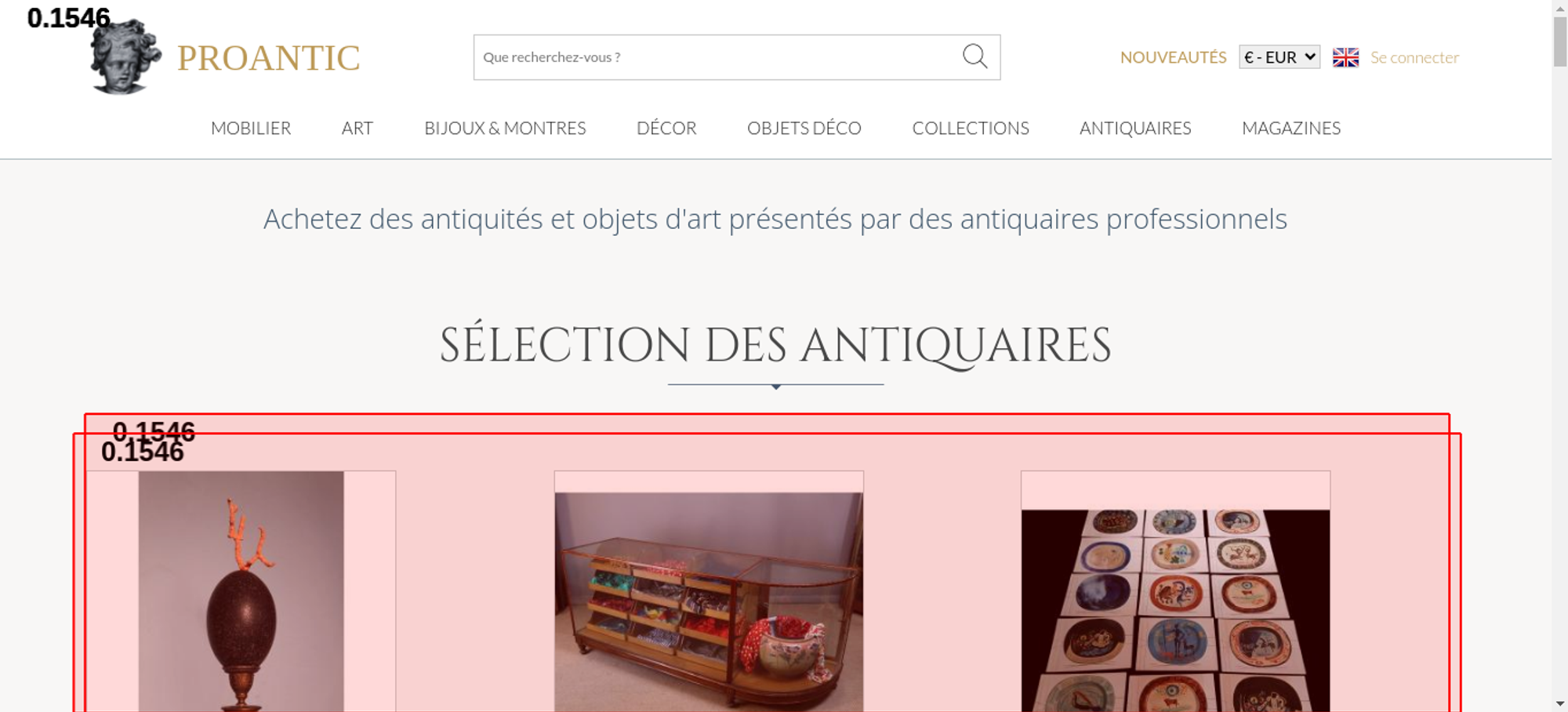Screen dimensions: 1568x712
Task: Open the coral egg sculpture thumbnail
Action: pos(241,591)
